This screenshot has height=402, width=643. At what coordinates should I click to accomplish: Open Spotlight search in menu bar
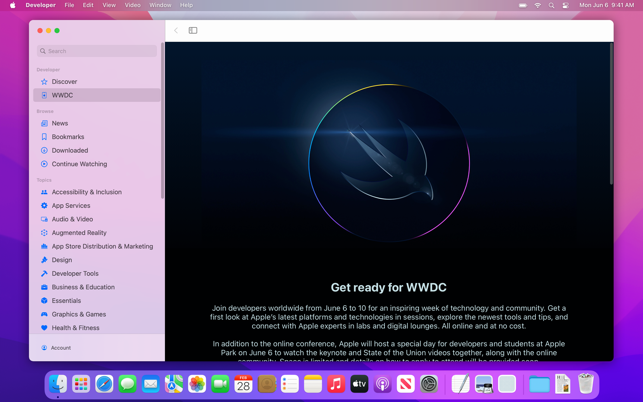coord(551,5)
